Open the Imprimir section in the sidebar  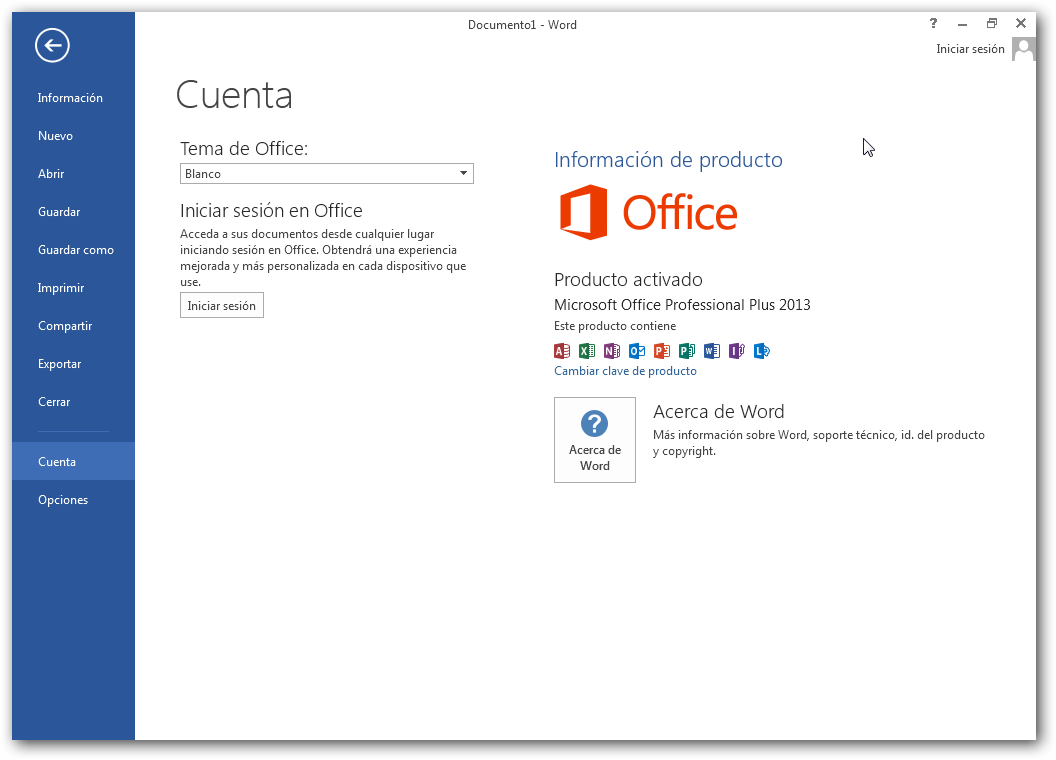pos(60,287)
